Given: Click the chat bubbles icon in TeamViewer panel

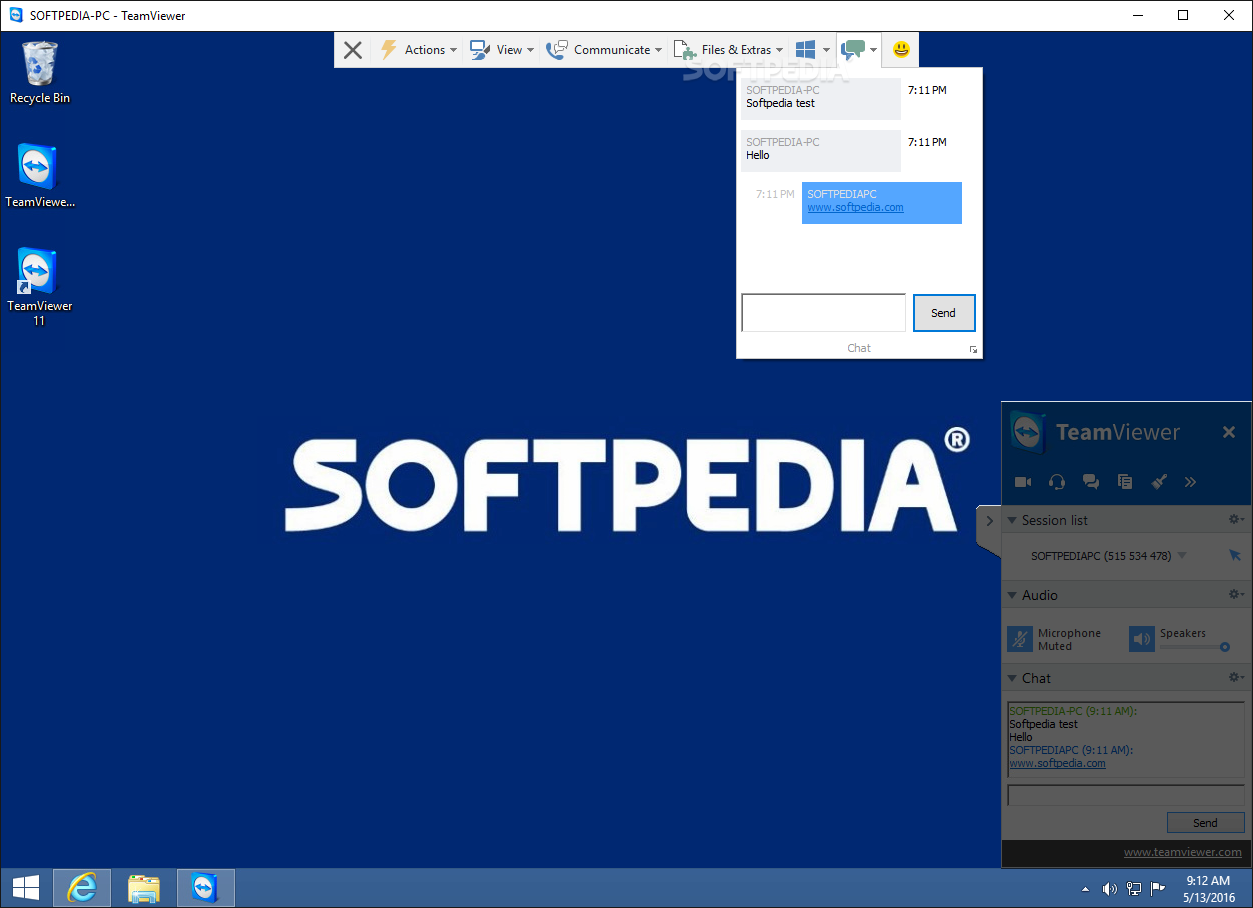Looking at the screenshot, I should coord(1091,482).
